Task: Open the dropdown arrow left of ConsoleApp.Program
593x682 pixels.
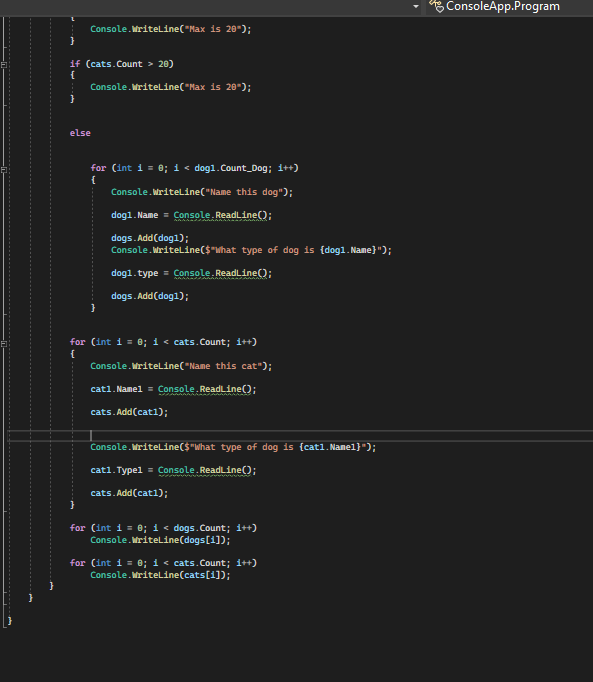Action: pyautogui.click(x=416, y=7)
